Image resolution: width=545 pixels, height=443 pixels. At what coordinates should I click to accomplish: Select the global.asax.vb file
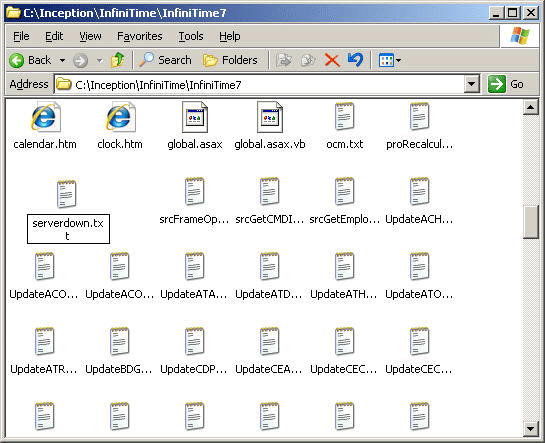tap(270, 126)
